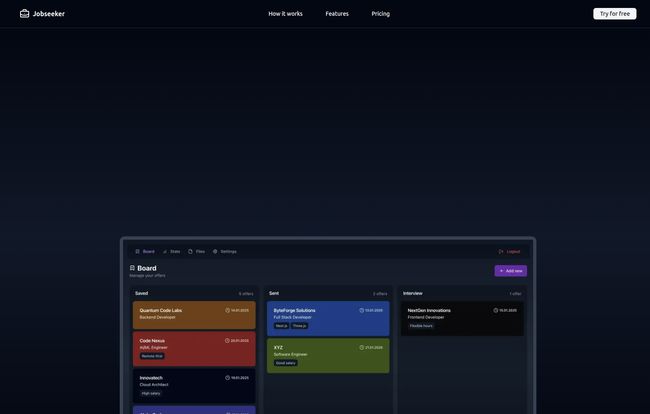Open Settings via the gear icon
This screenshot has width=650, height=414.
215,252
